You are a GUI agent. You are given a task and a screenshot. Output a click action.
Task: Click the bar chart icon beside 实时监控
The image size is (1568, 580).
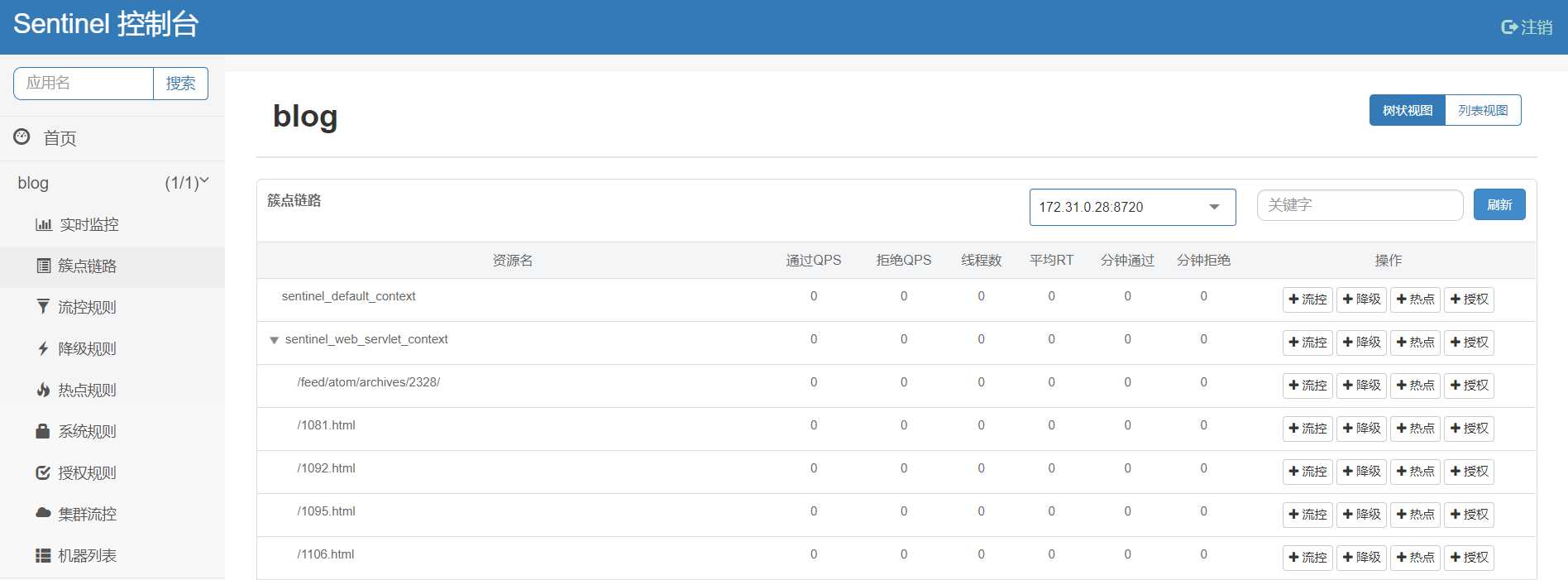point(44,224)
